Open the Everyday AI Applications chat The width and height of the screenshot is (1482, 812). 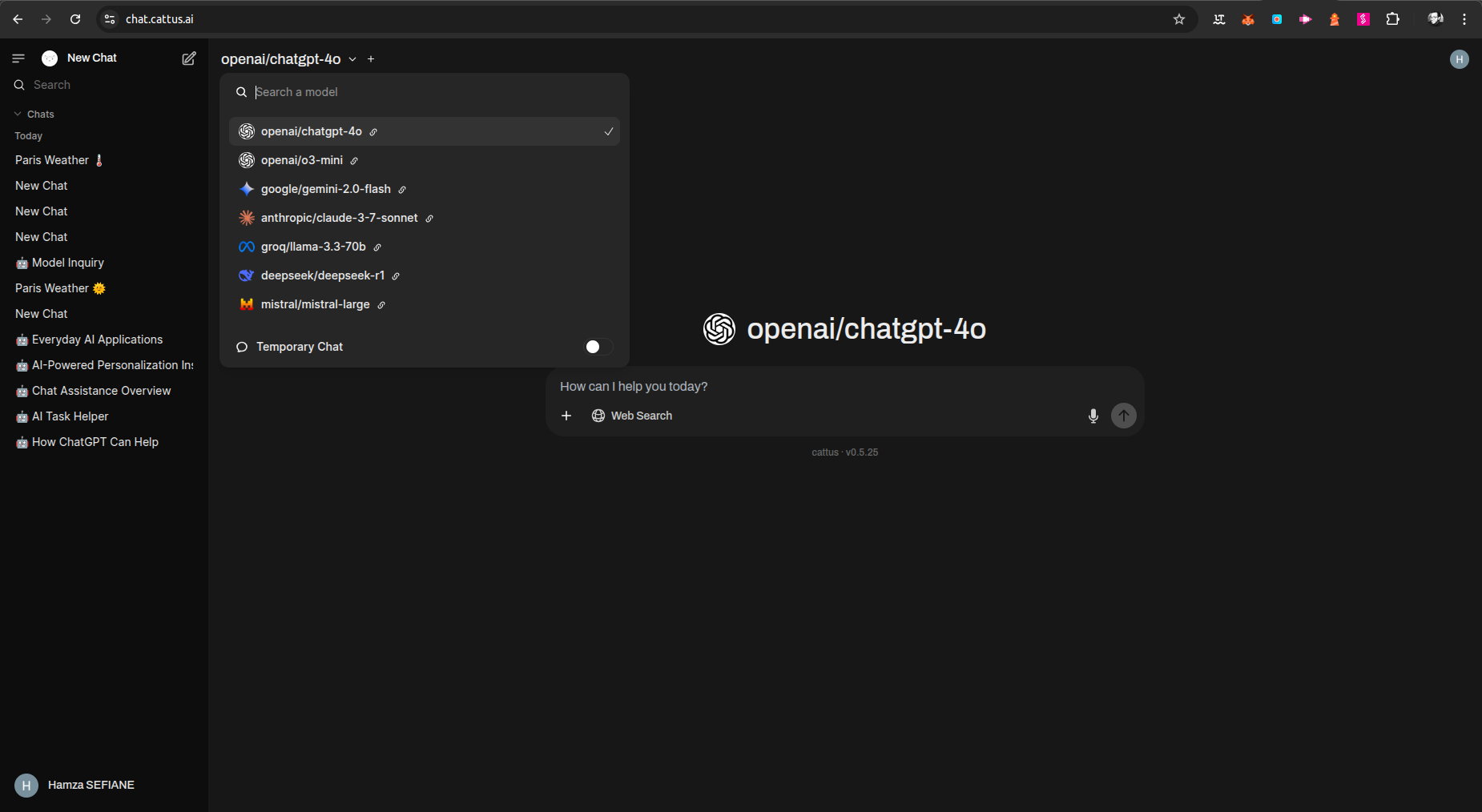(x=104, y=340)
